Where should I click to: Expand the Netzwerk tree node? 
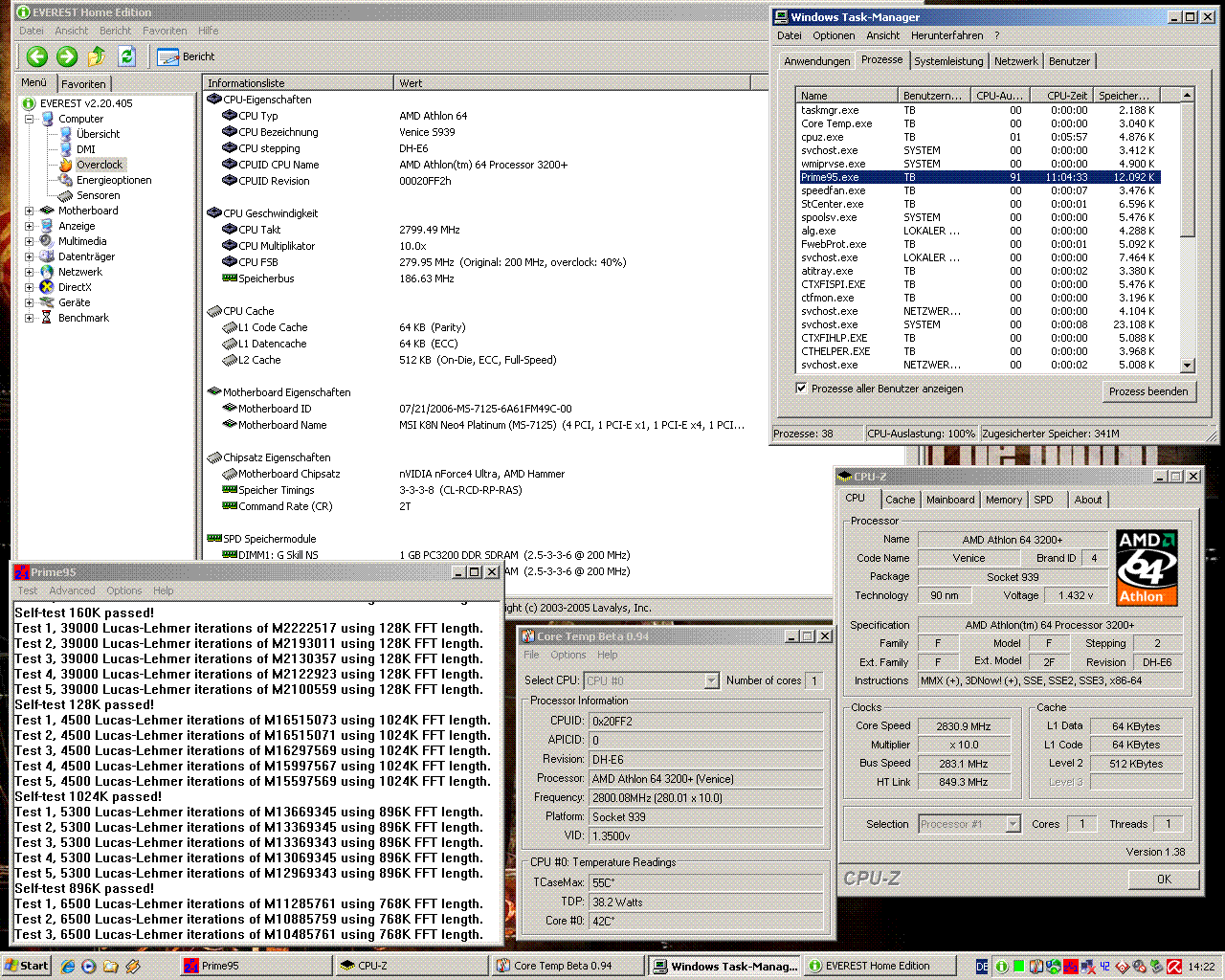[29, 272]
